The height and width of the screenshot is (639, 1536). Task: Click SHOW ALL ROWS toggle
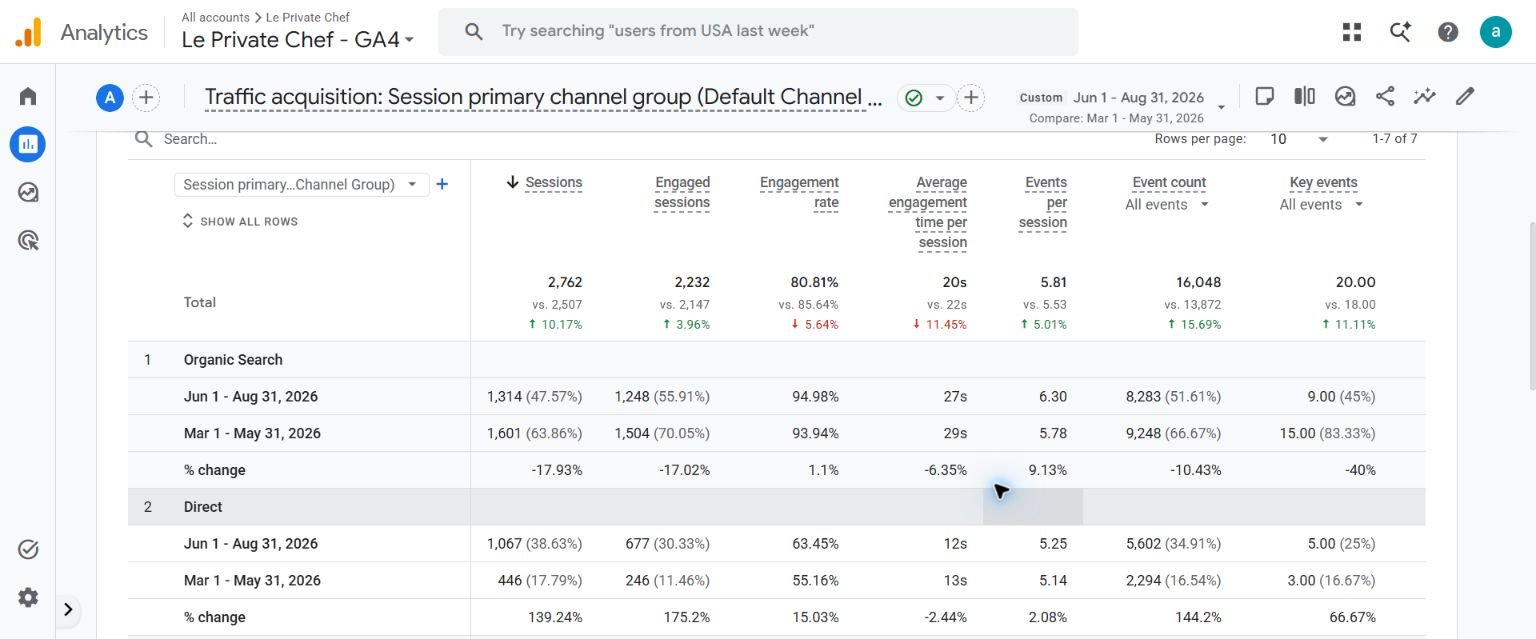pyautogui.click(x=240, y=221)
